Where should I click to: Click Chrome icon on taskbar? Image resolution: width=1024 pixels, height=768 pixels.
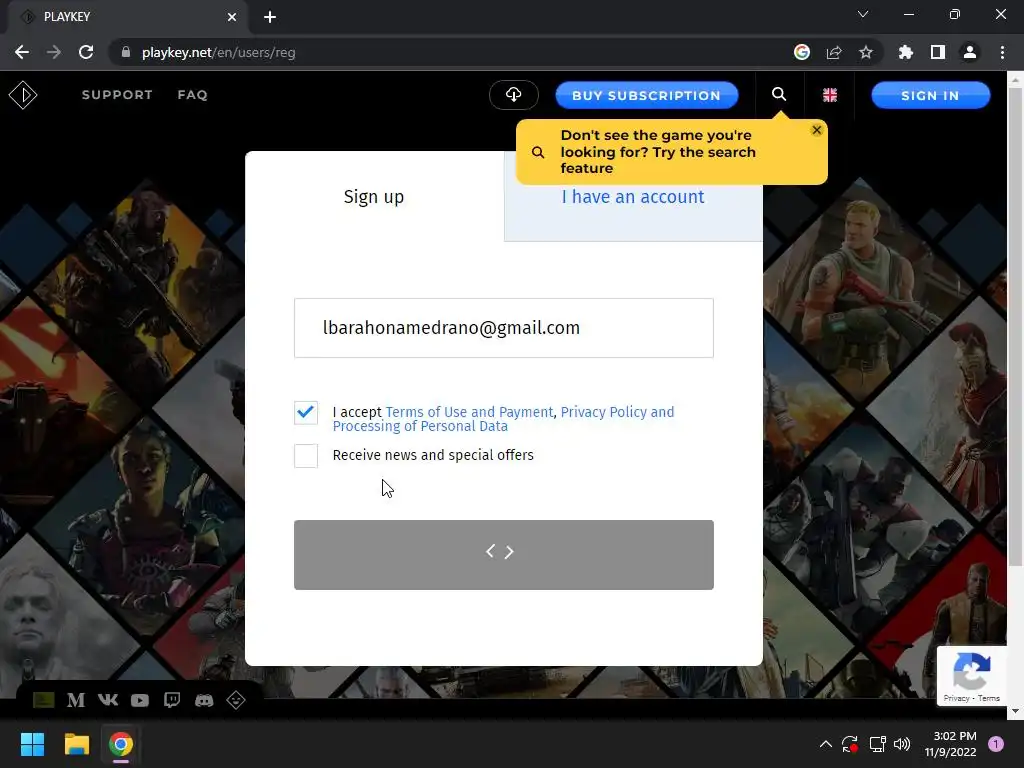click(x=121, y=744)
